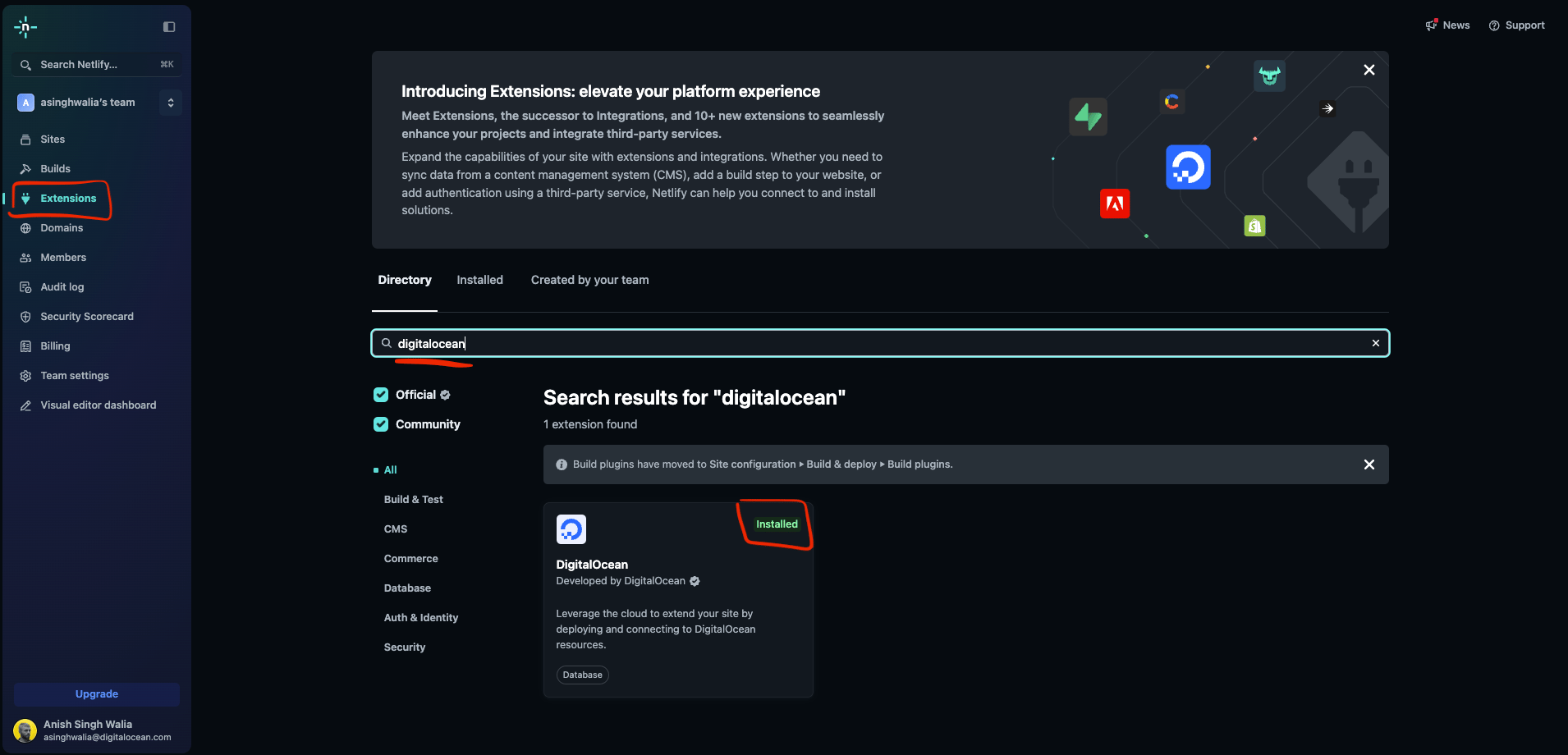This screenshot has width=1568, height=755.
Task: Open the team switcher dropdown arrows
Action: (x=171, y=103)
